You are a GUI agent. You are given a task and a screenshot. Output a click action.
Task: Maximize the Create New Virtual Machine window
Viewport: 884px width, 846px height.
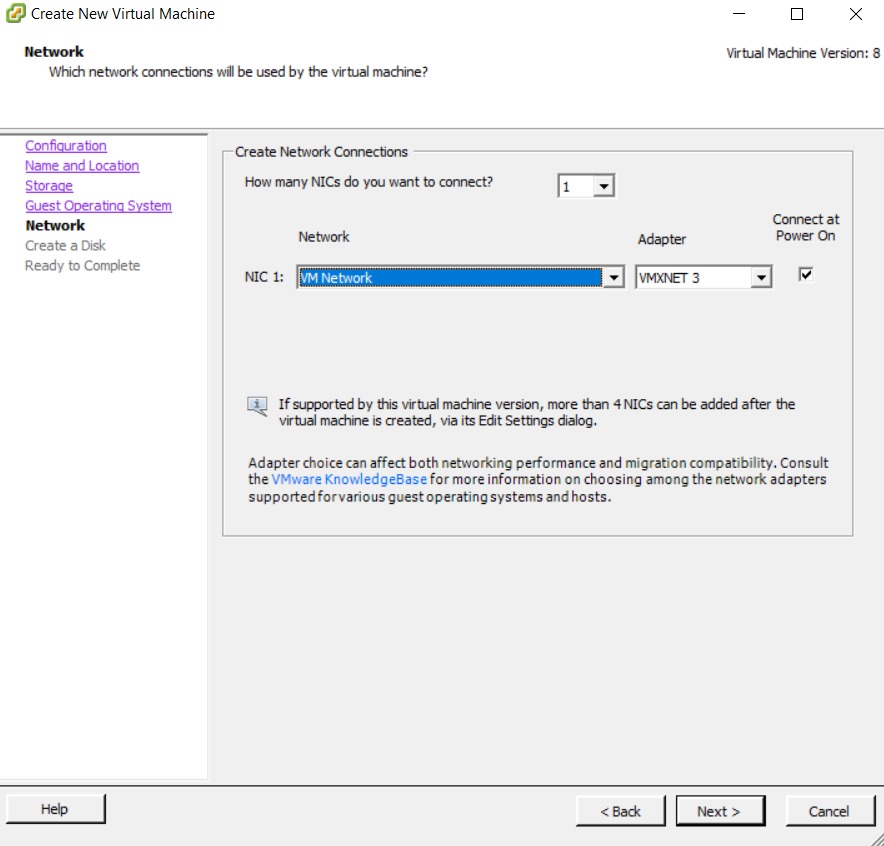click(x=797, y=15)
